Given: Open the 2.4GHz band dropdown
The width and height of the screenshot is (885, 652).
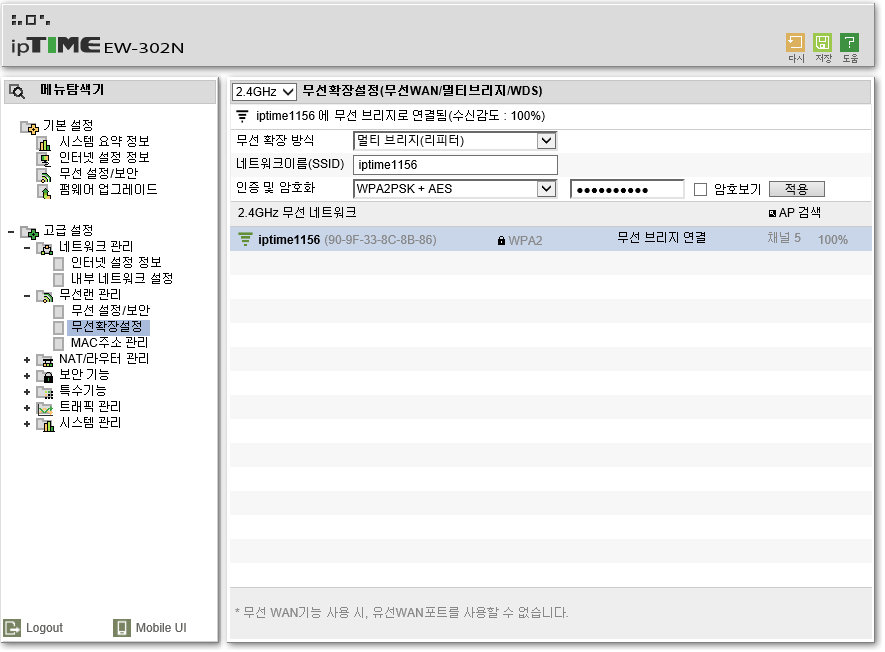Looking at the screenshot, I should click(264, 91).
